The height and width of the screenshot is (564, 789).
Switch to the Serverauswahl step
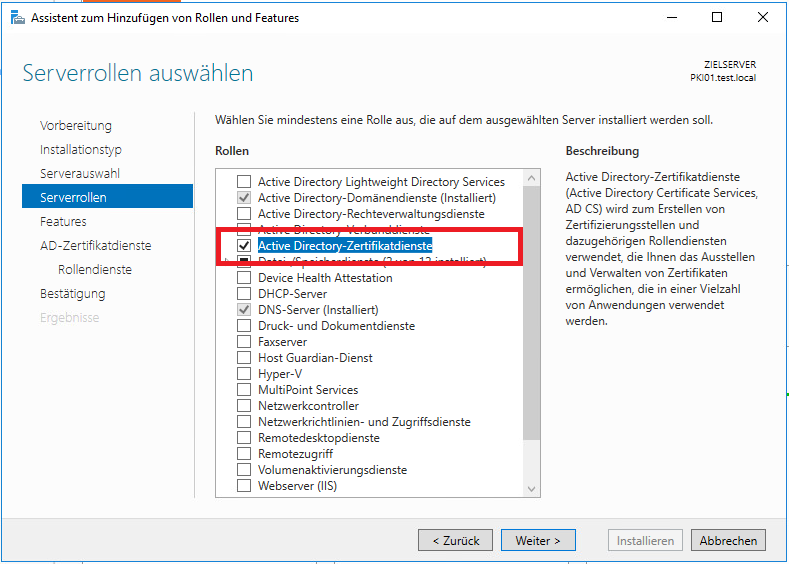[x=80, y=174]
